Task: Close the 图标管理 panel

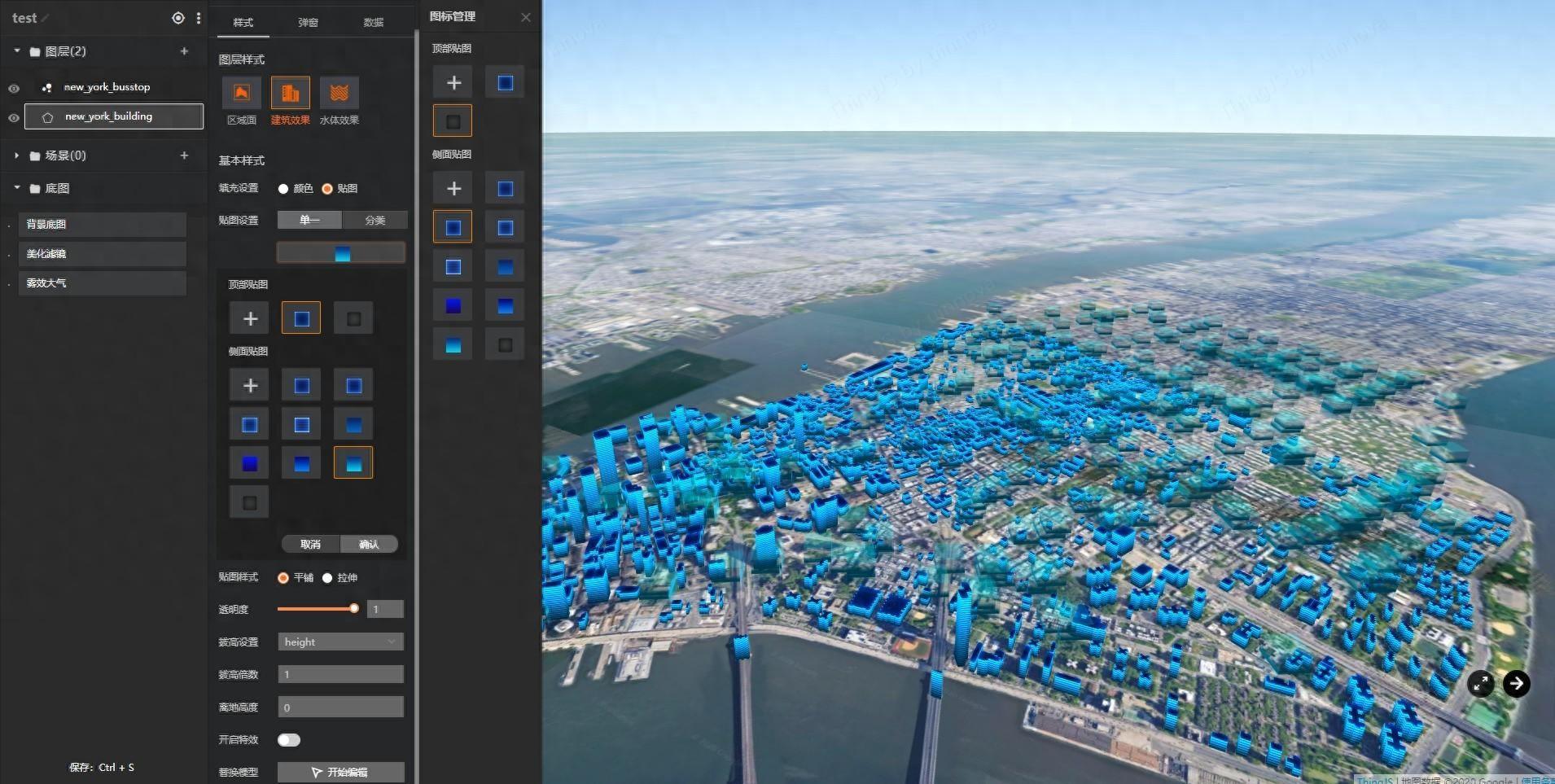Action: click(526, 17)
